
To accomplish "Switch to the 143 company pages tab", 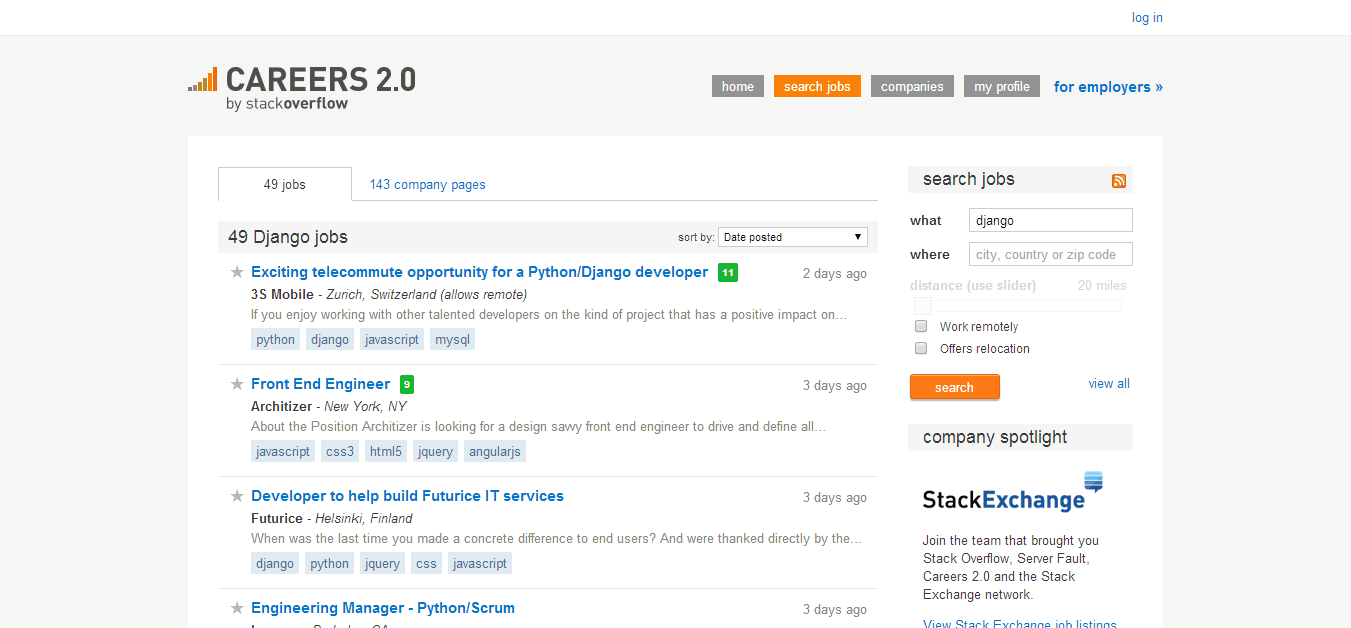I will [427, 185].
